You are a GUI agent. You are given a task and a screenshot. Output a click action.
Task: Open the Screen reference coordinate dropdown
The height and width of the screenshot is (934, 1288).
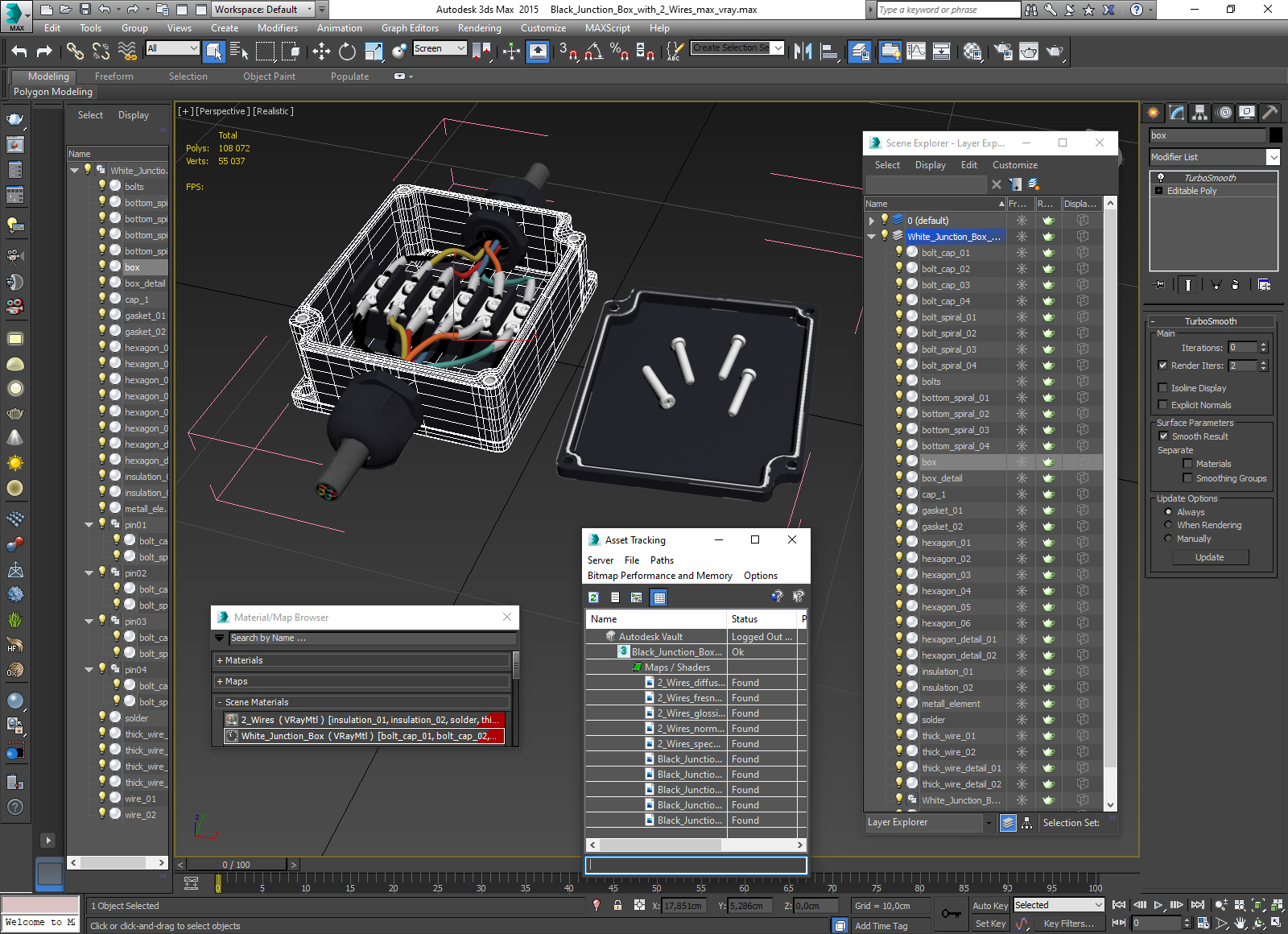point(440,48)
